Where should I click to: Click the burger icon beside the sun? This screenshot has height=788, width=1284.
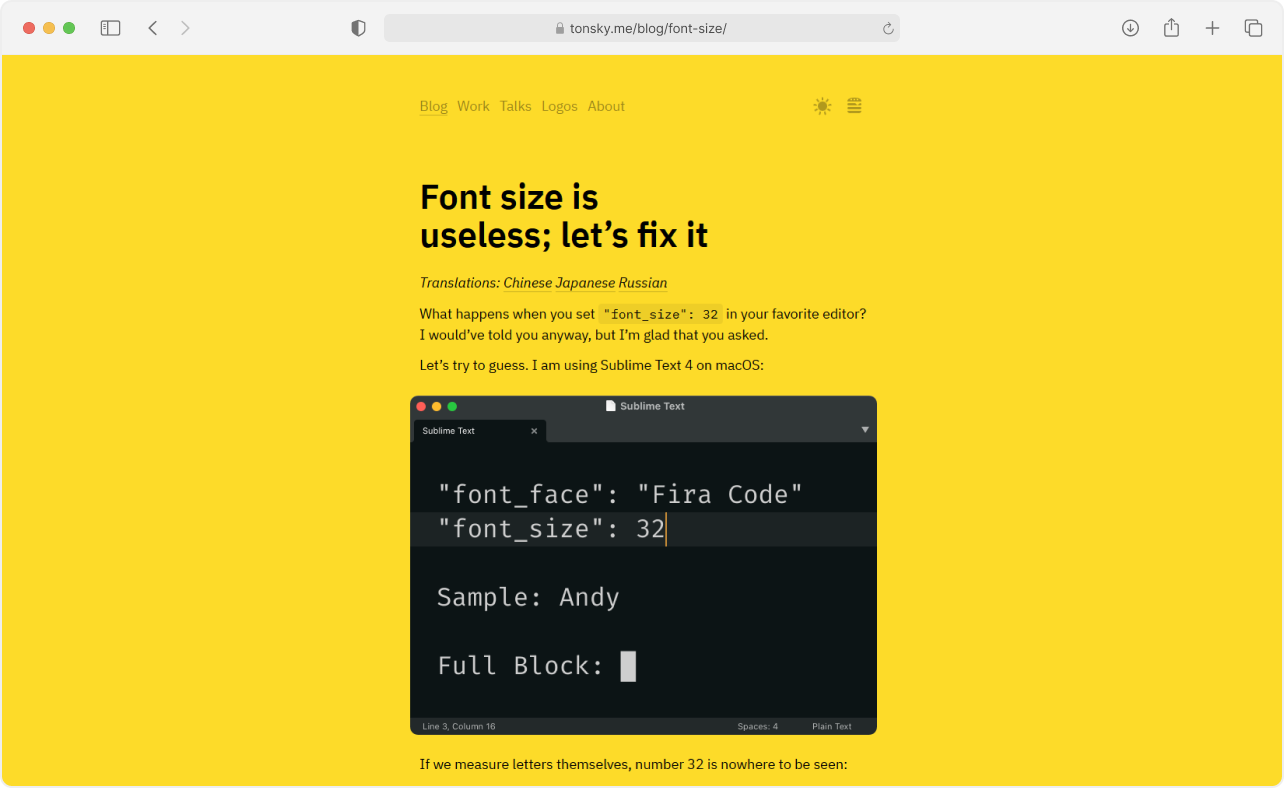coord(854,106)
